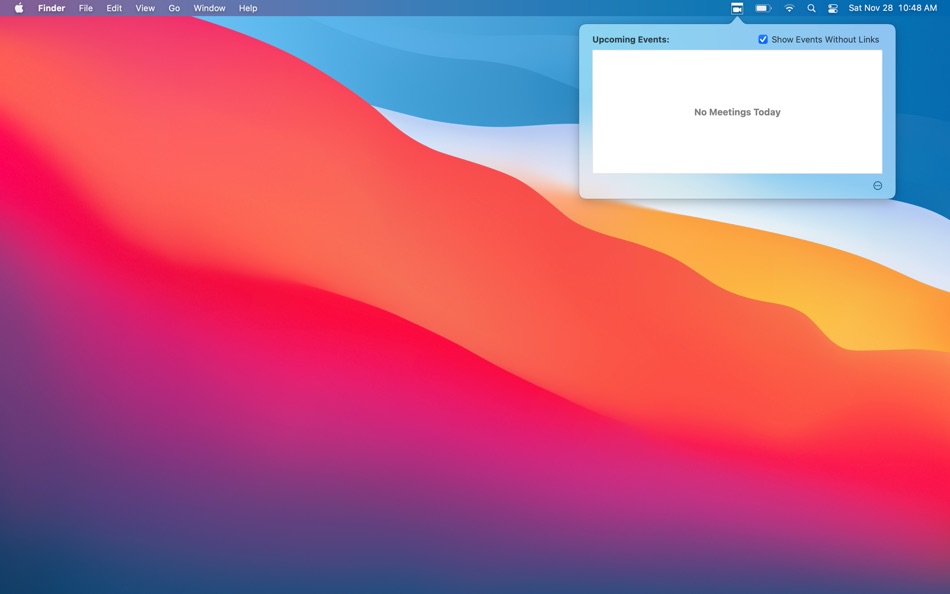950x594 pixels.
Task: Click the meeting camera menu bar icon
Action: pyautogui.click(x=737, y=8)
